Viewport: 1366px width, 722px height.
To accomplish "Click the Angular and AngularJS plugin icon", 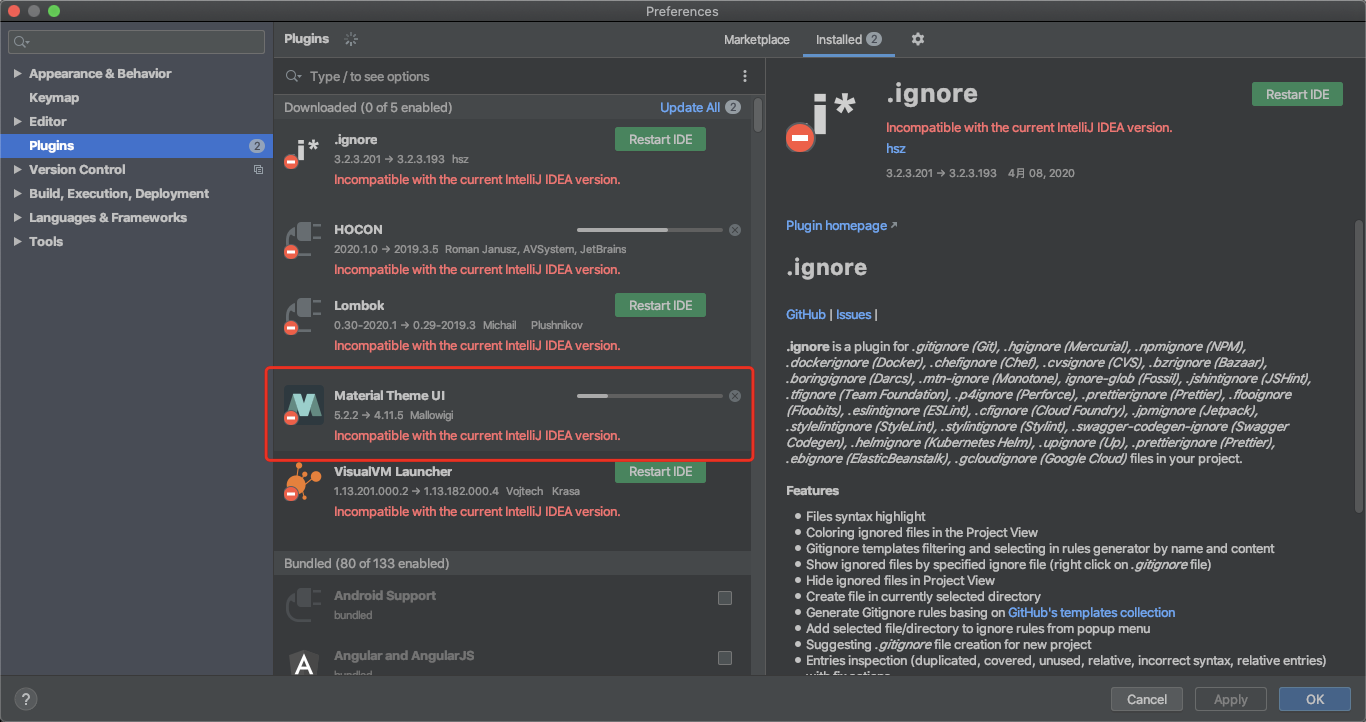I will (303, 663).
